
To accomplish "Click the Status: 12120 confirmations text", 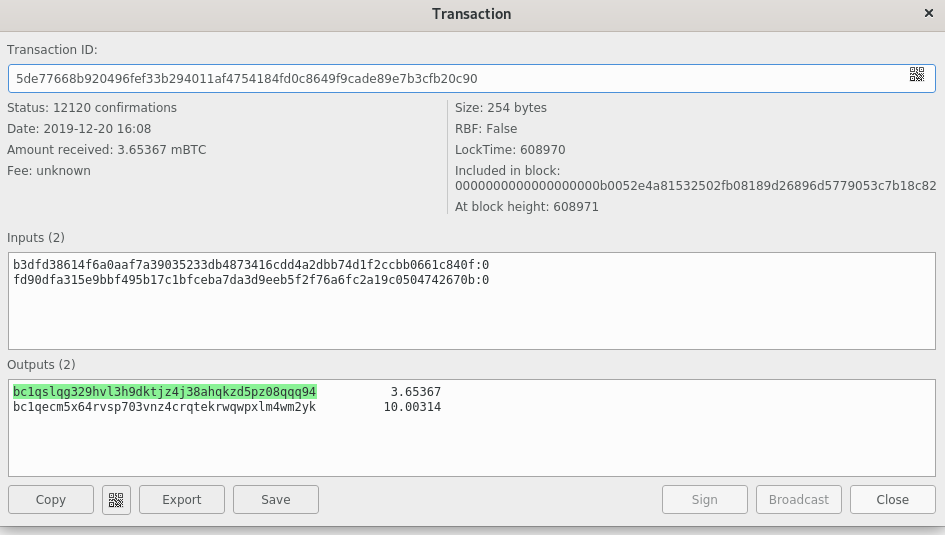I will [92, 108].
